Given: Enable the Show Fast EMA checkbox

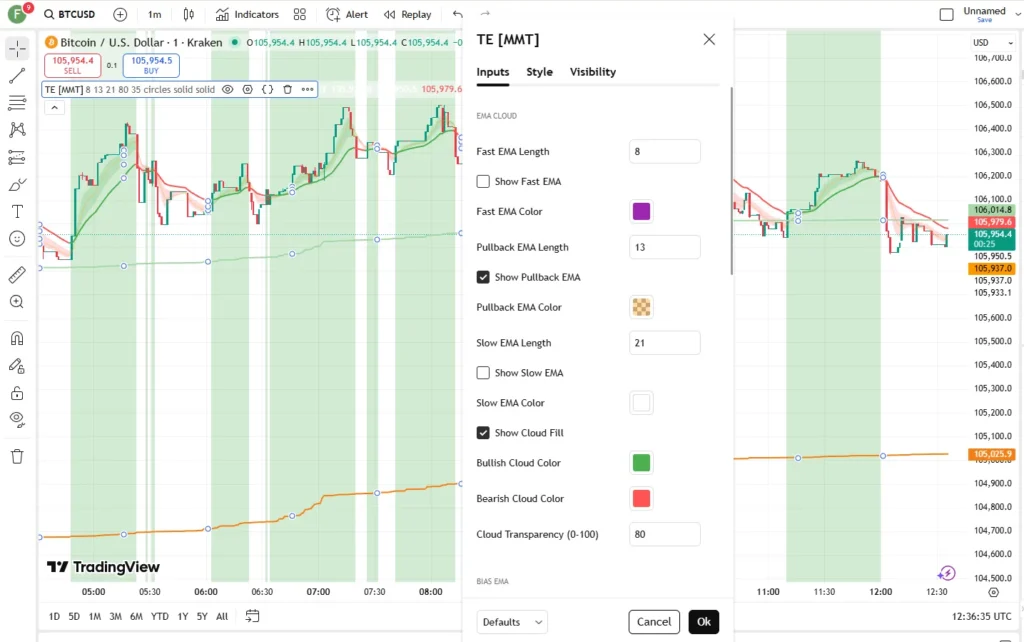Looking at the screenshot, I should tap(483, 182).
